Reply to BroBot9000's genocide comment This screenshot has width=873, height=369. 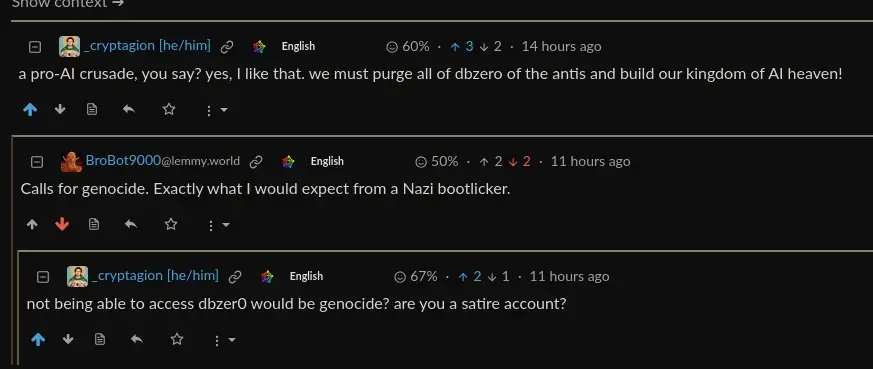[x=131, y=224]
